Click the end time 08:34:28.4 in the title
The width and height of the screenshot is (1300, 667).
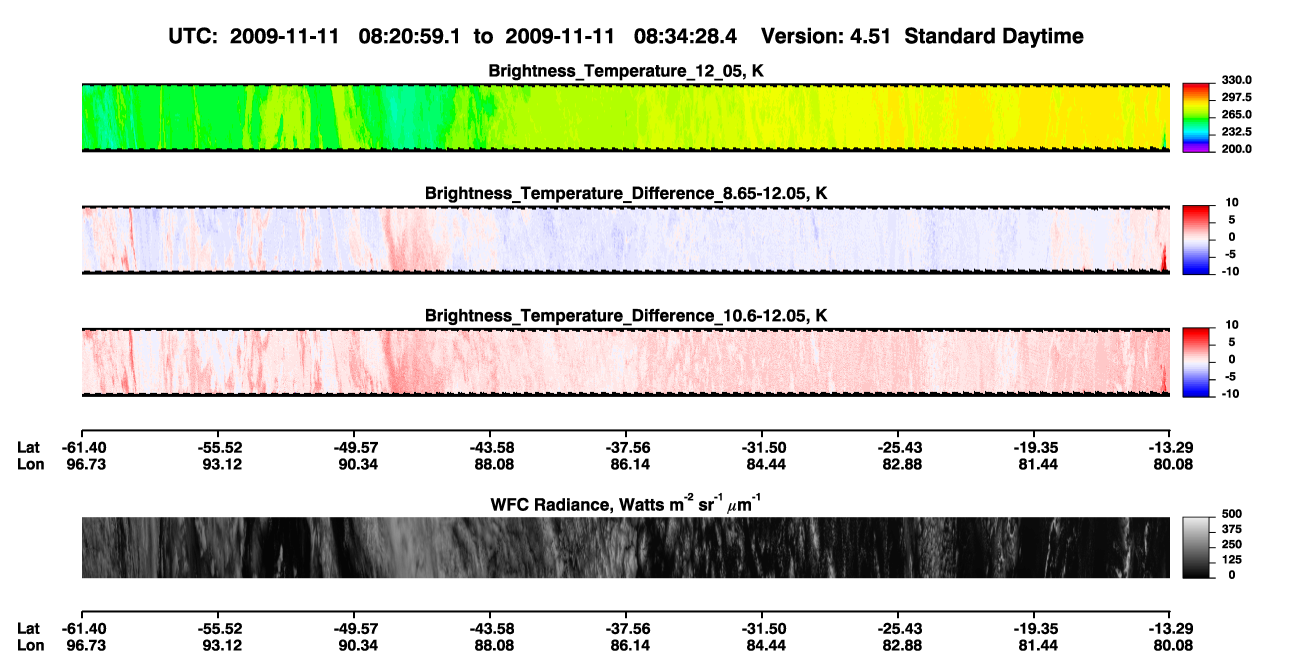pos(686,37)
